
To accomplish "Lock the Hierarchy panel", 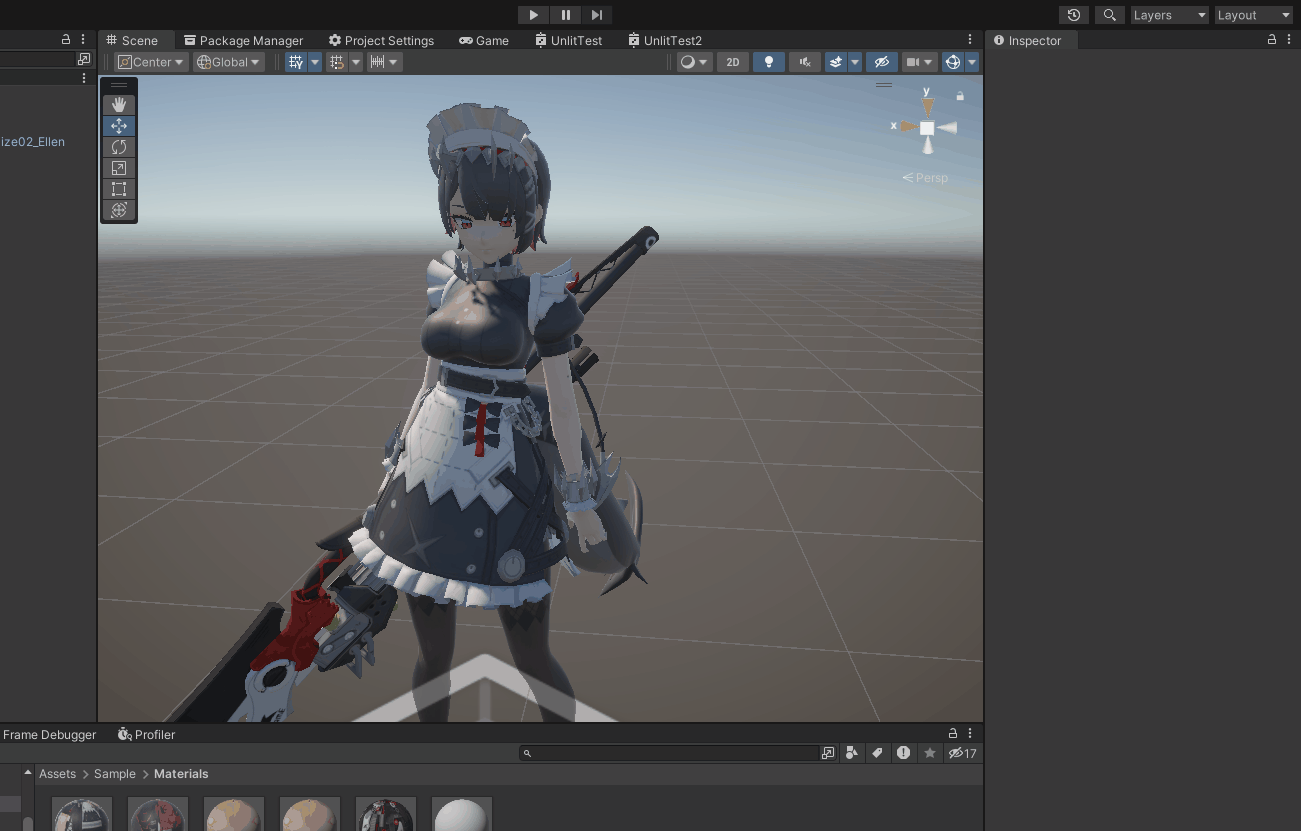I will (x=66, y=40).
